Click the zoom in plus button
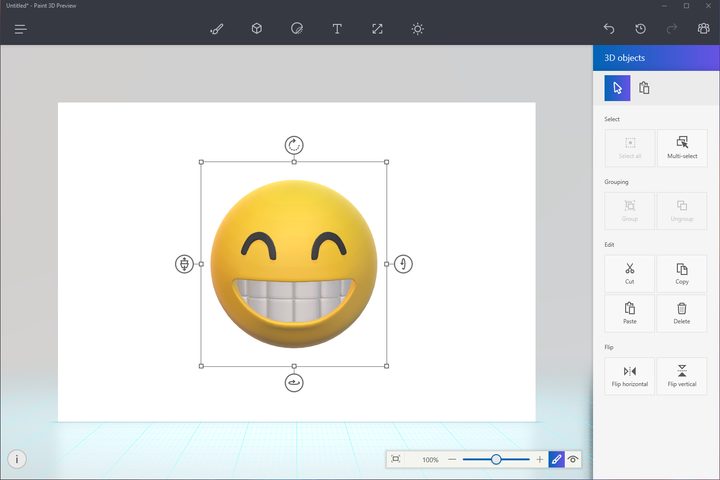 point(540,459)
